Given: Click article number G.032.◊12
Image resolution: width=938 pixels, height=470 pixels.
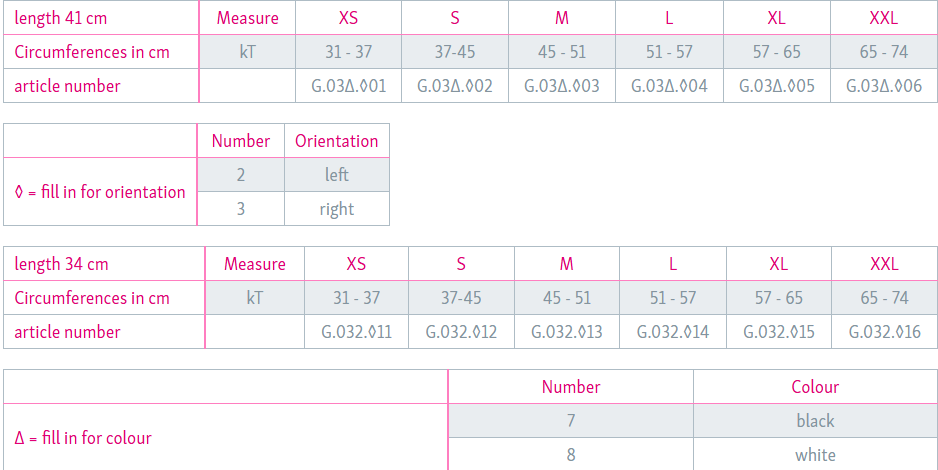Looking at the screenshot, I should tap(461, 332).
